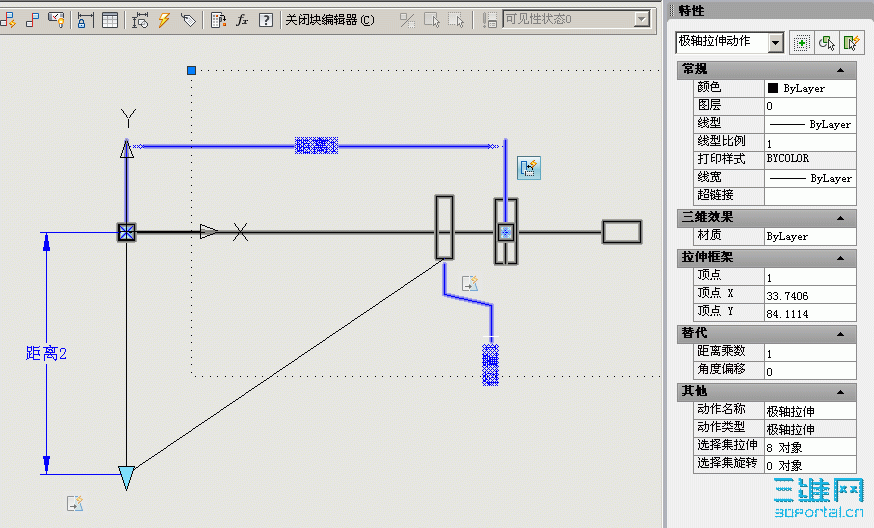
Task: Toggle the visibility mode icon
Action: (x=407, y=20)
